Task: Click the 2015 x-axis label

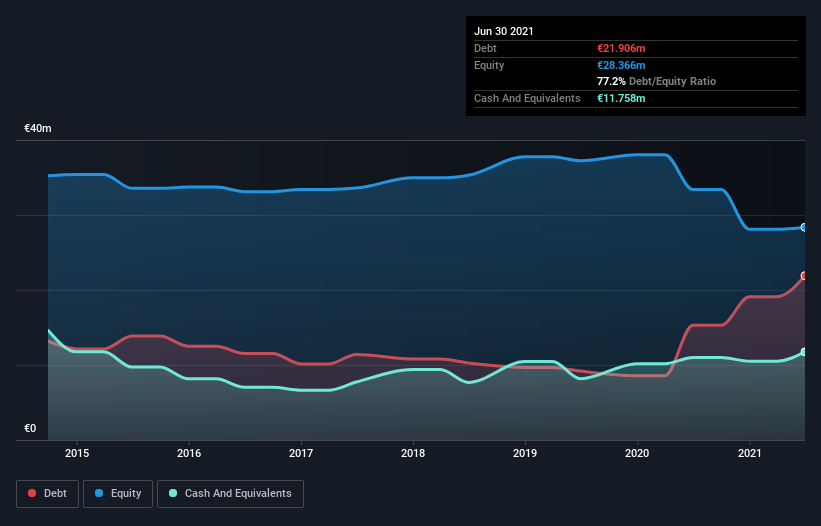Action: point(76,453)
